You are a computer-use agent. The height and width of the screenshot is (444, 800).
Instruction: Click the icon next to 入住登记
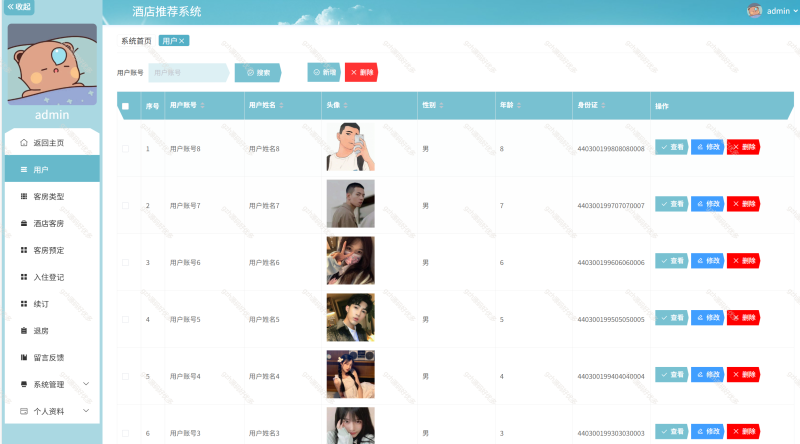point(24,277)
